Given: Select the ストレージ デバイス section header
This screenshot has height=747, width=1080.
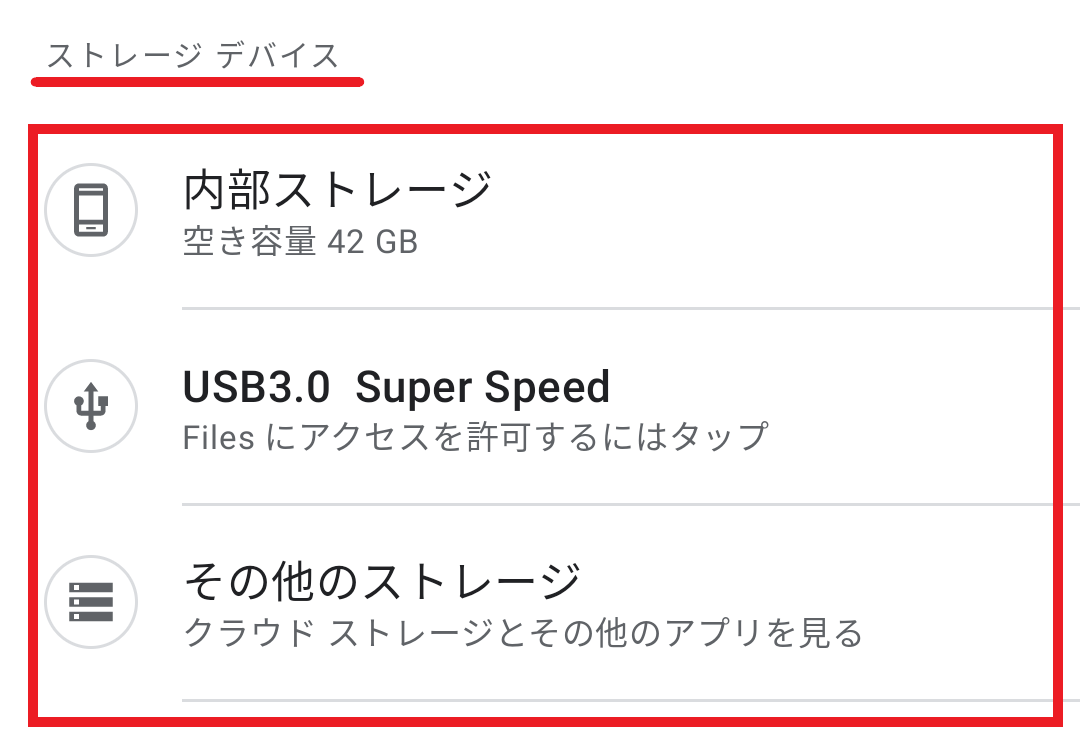Looking at the screenshot, I should 196,54.
